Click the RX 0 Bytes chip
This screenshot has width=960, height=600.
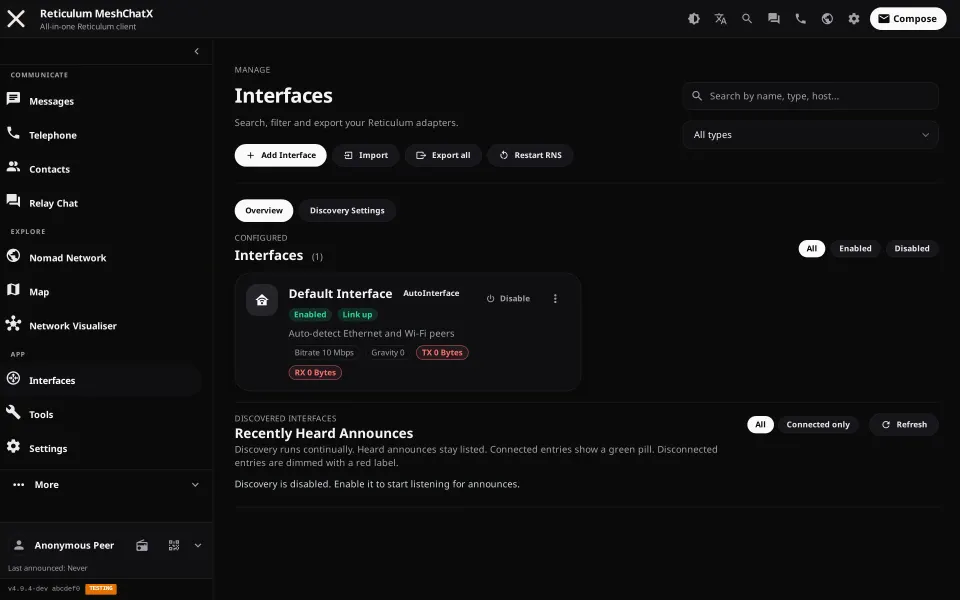(315, 372)
